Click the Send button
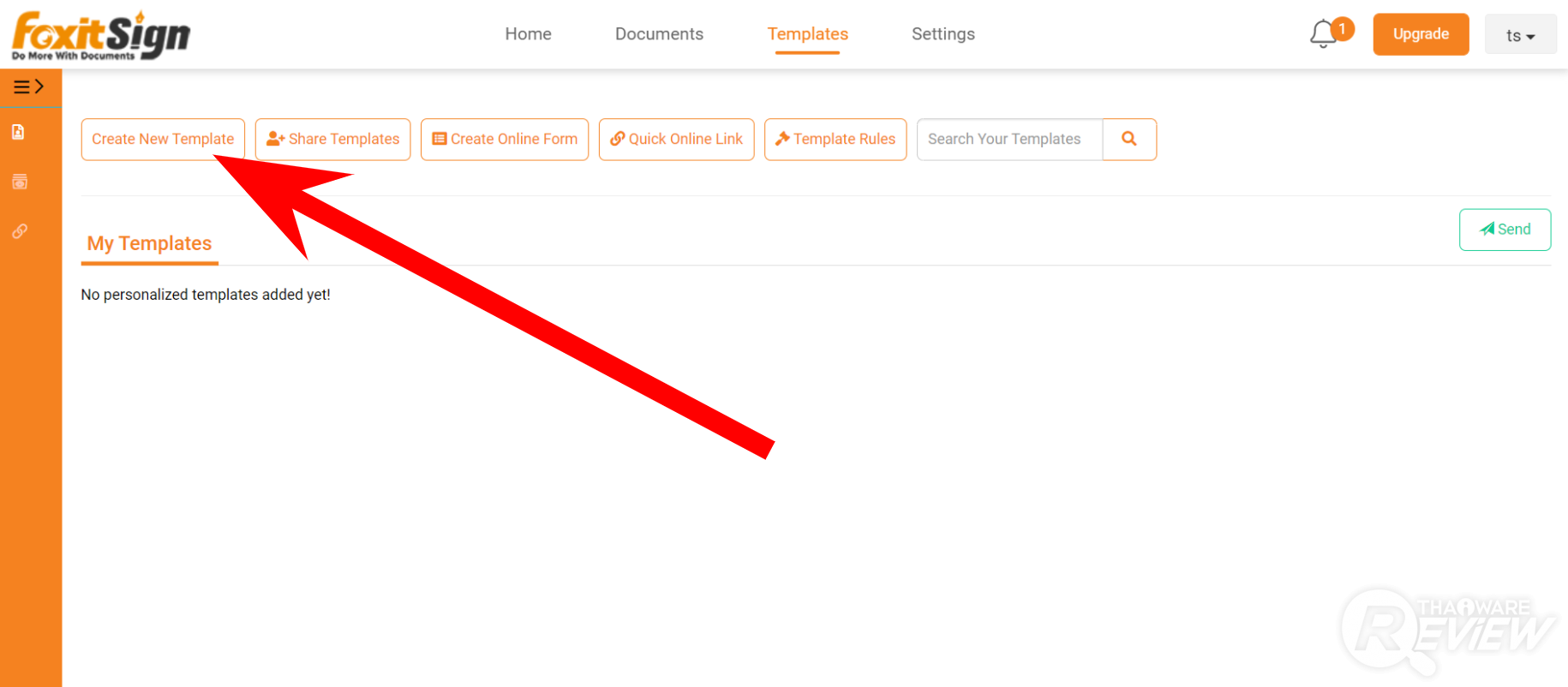This screenshot has width=1568, height=687. click(x=1505, y=230)
